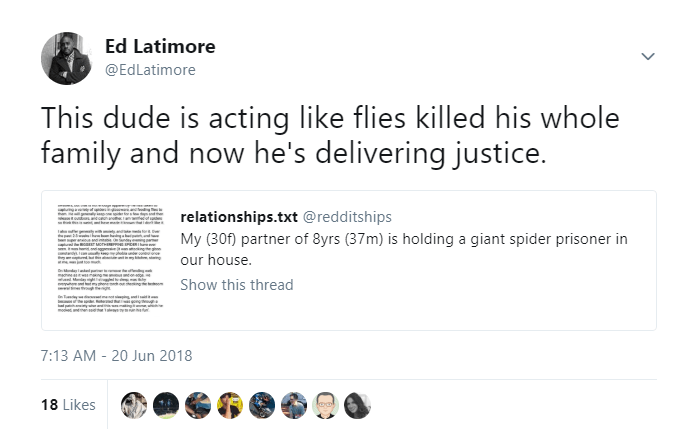Open Ed Latimore's profile picture
This screenshot has height=429, width=688.
point(67,58)
